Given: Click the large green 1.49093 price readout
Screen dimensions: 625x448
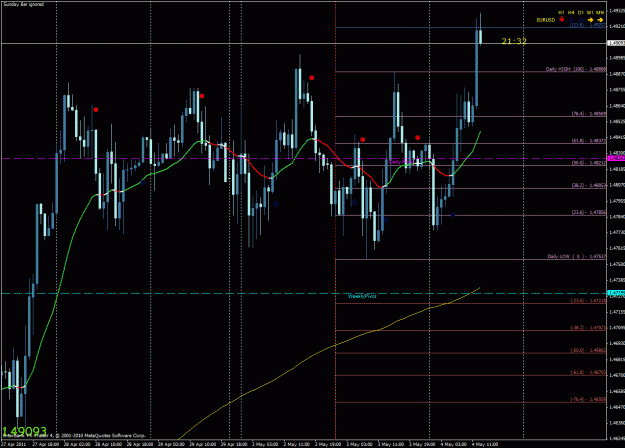Looking at the screenshot, I should point(24,431).
